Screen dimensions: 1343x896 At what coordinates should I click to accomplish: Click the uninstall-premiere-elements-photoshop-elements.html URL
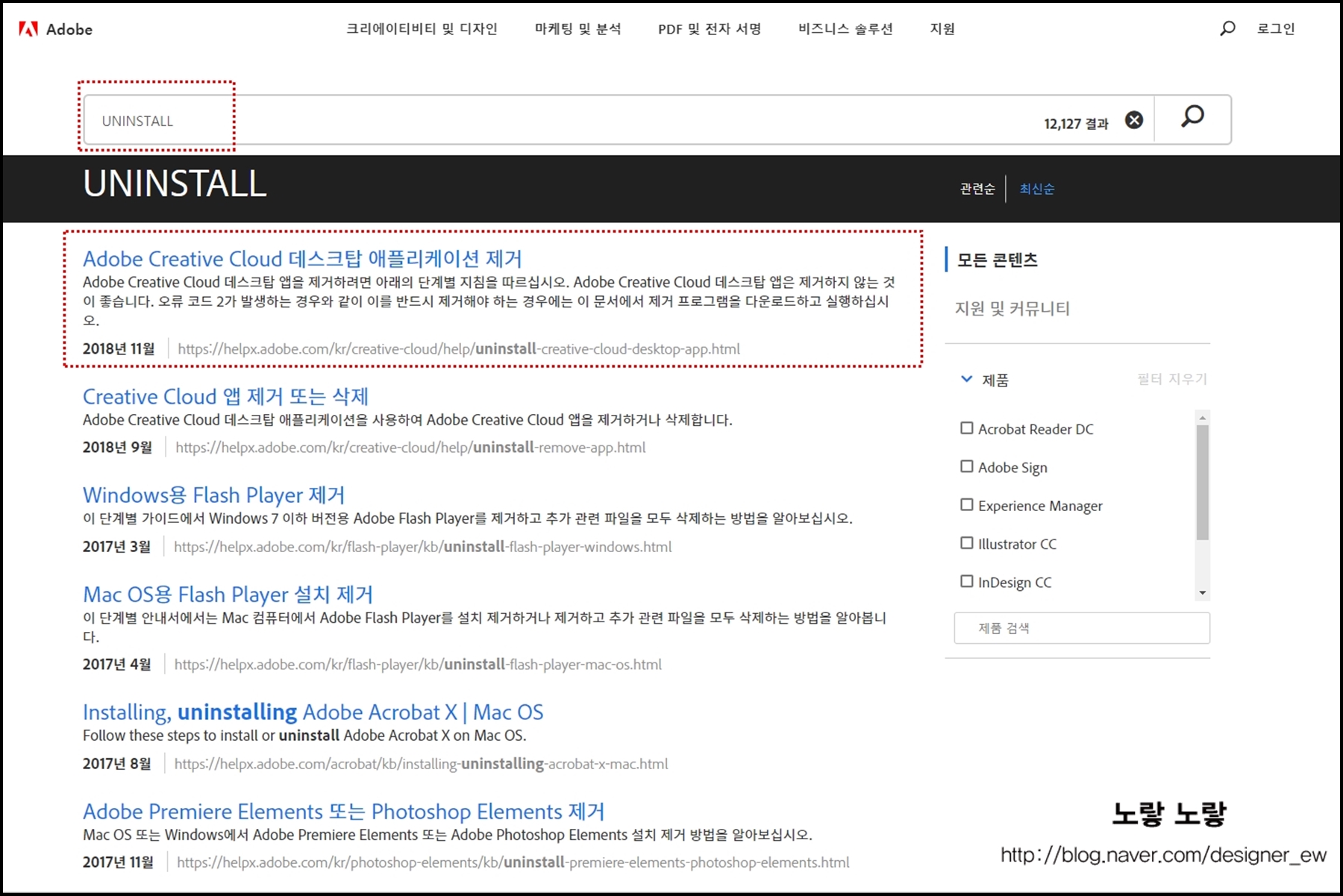513,862
